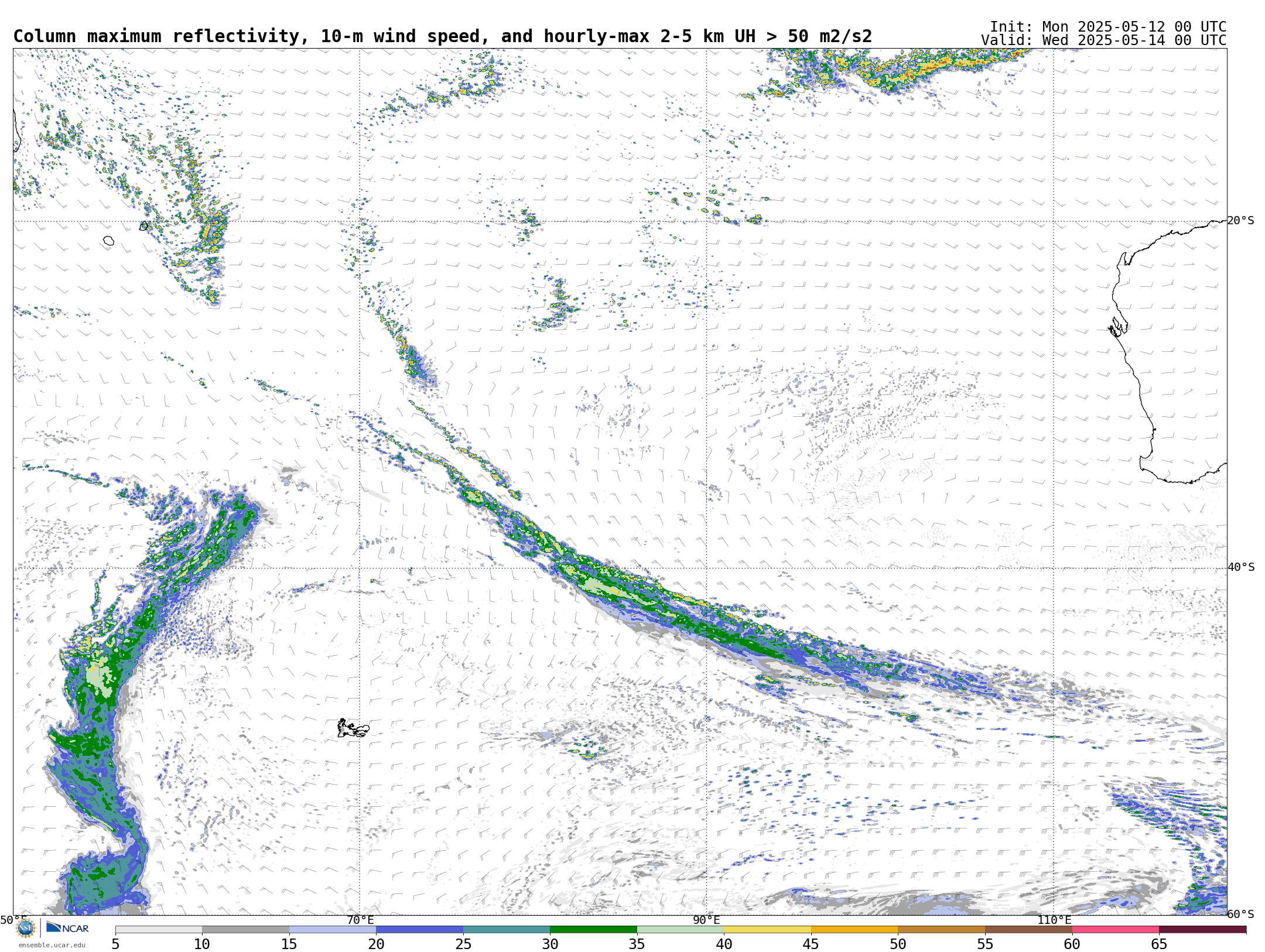Click the colorbar tick label 15
Viewport: 1265px width, 952px height.
[x=289, y=944]
